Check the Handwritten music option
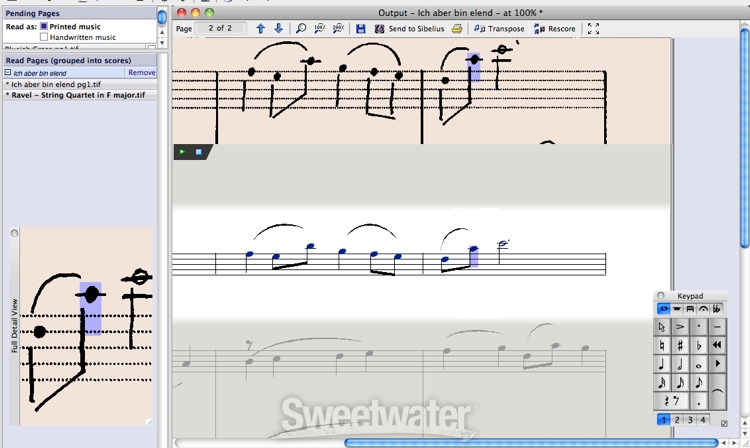The width and height of the screenshot is (750, 448). point(44,37)
